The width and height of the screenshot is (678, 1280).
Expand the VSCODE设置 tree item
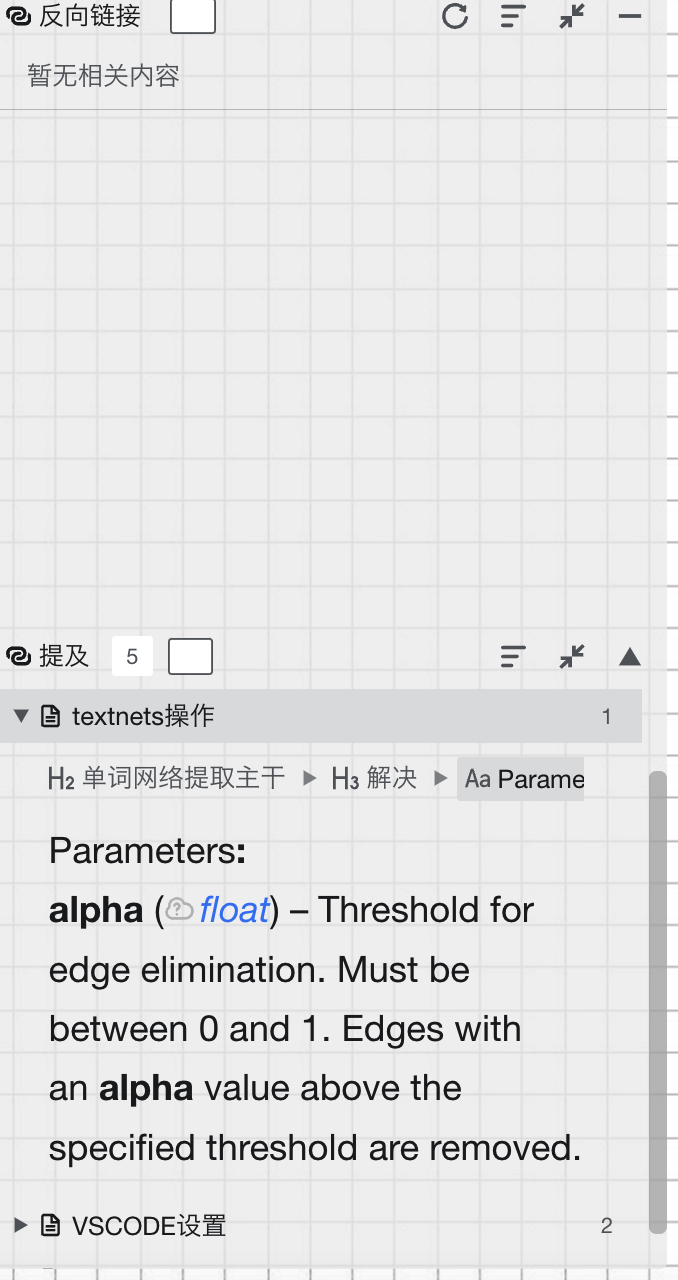pos(20,1225)
